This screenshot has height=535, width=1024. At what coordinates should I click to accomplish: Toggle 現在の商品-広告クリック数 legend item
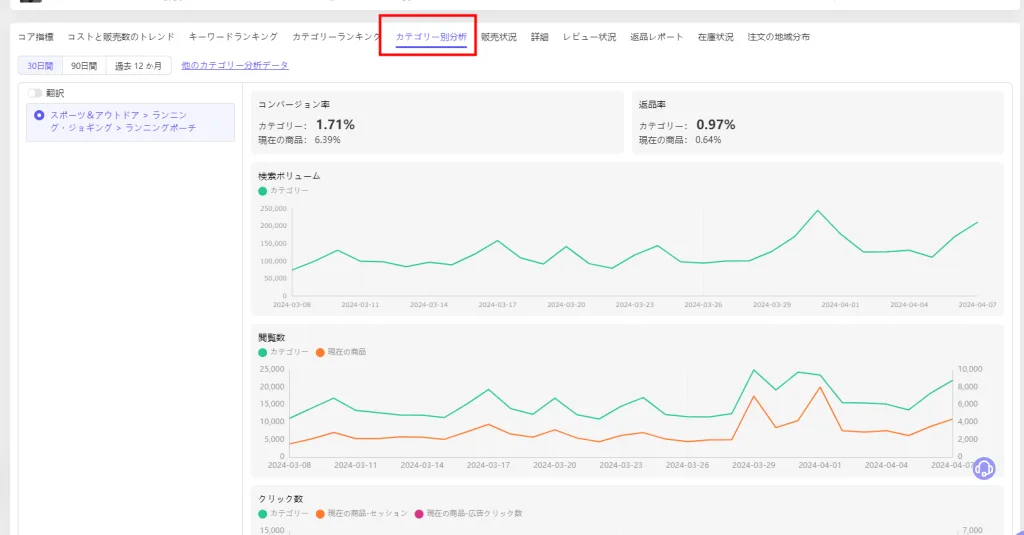[x=468, y=514]
